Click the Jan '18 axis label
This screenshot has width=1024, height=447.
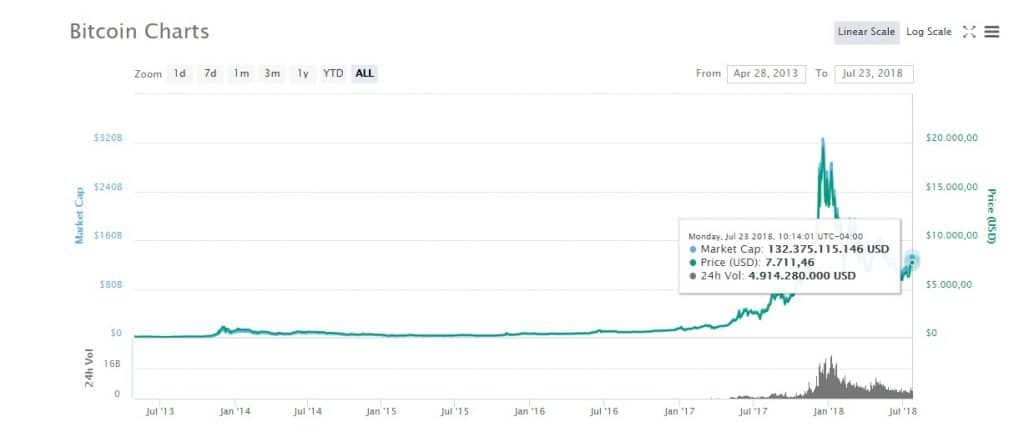[828, 411]
